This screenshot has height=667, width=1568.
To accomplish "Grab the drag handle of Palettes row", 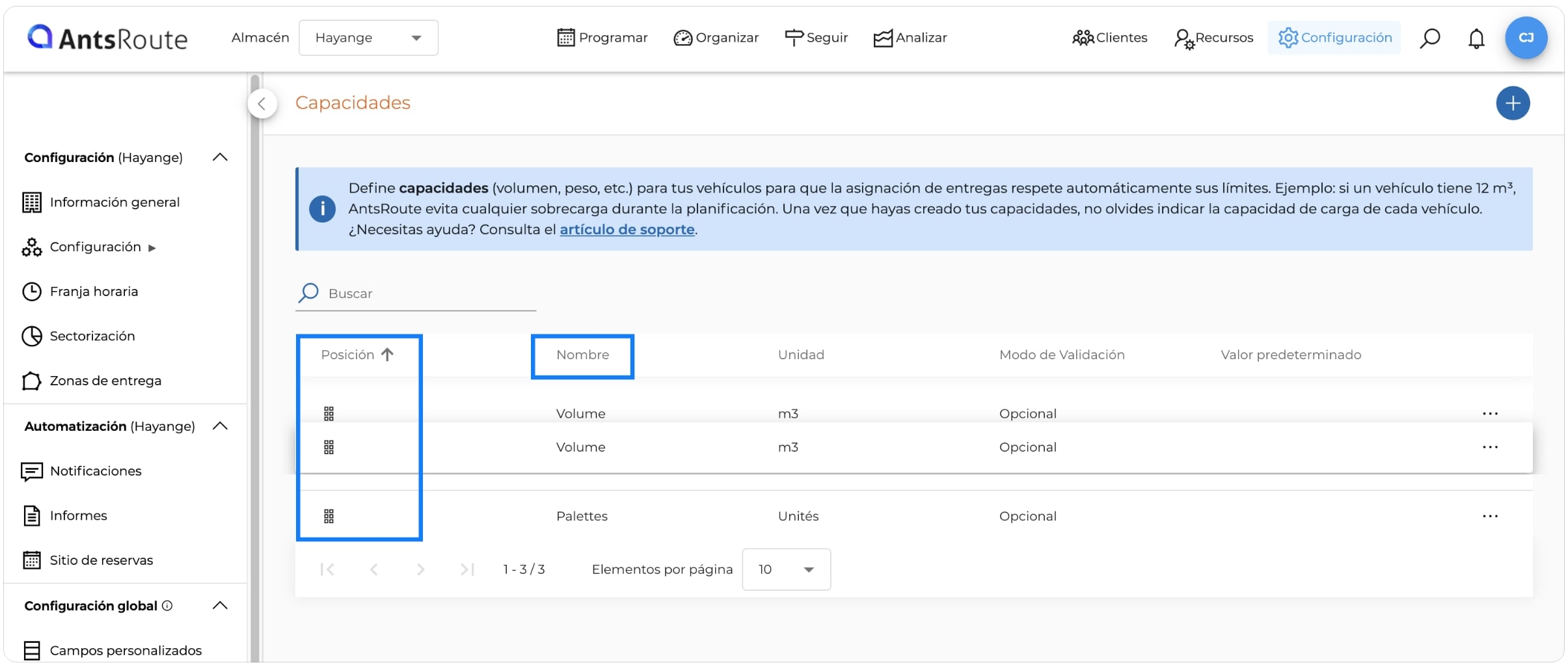I will pyautogui.click(x=329, y=517).
